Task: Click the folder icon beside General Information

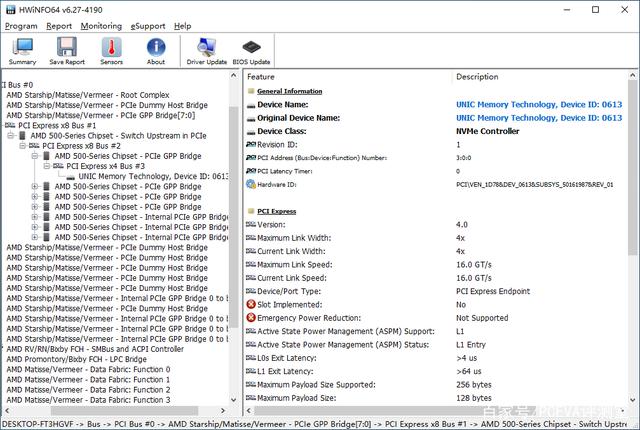Action: [251, 91]
